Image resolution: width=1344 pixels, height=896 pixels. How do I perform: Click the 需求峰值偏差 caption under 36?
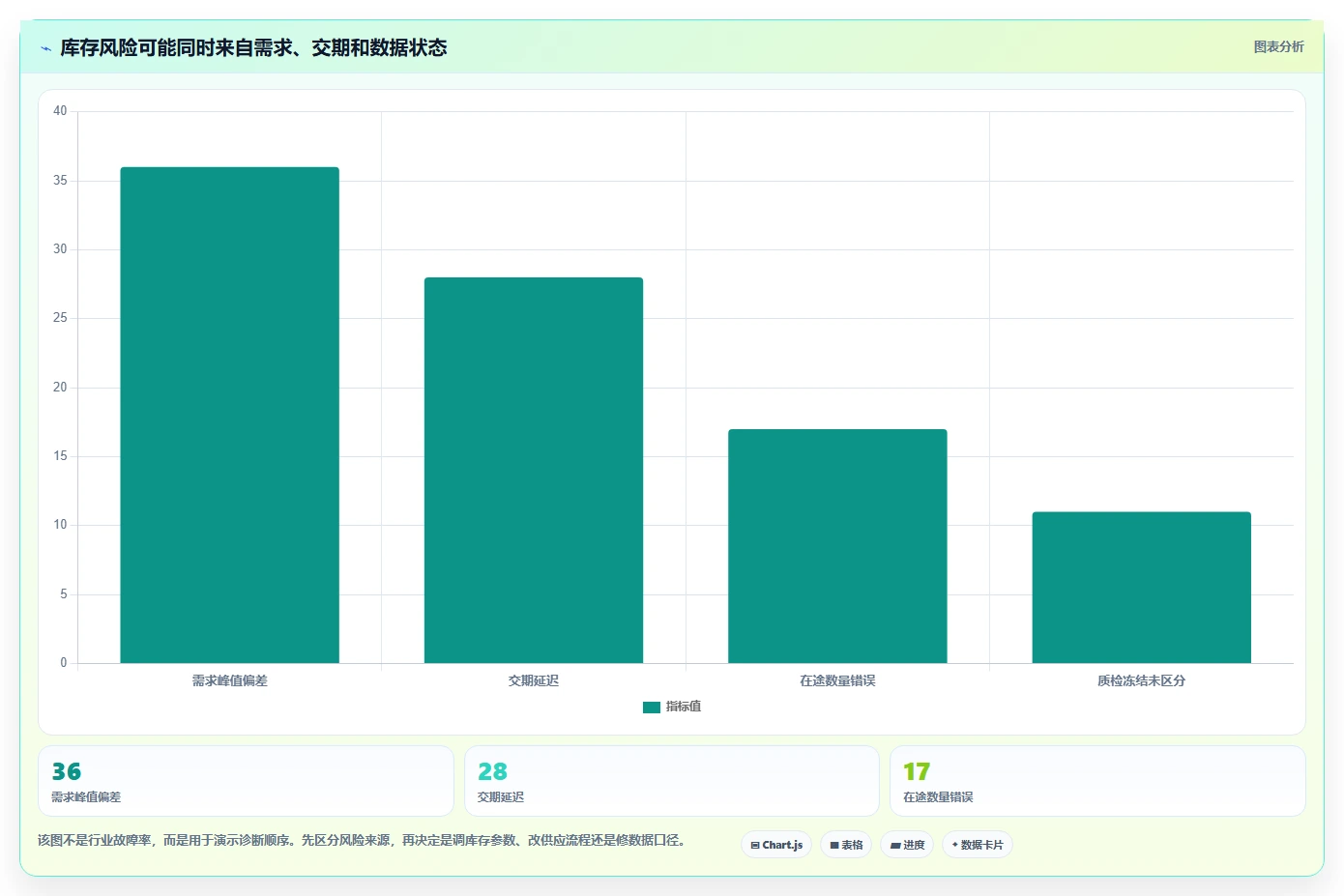click(x=86, y=797)
